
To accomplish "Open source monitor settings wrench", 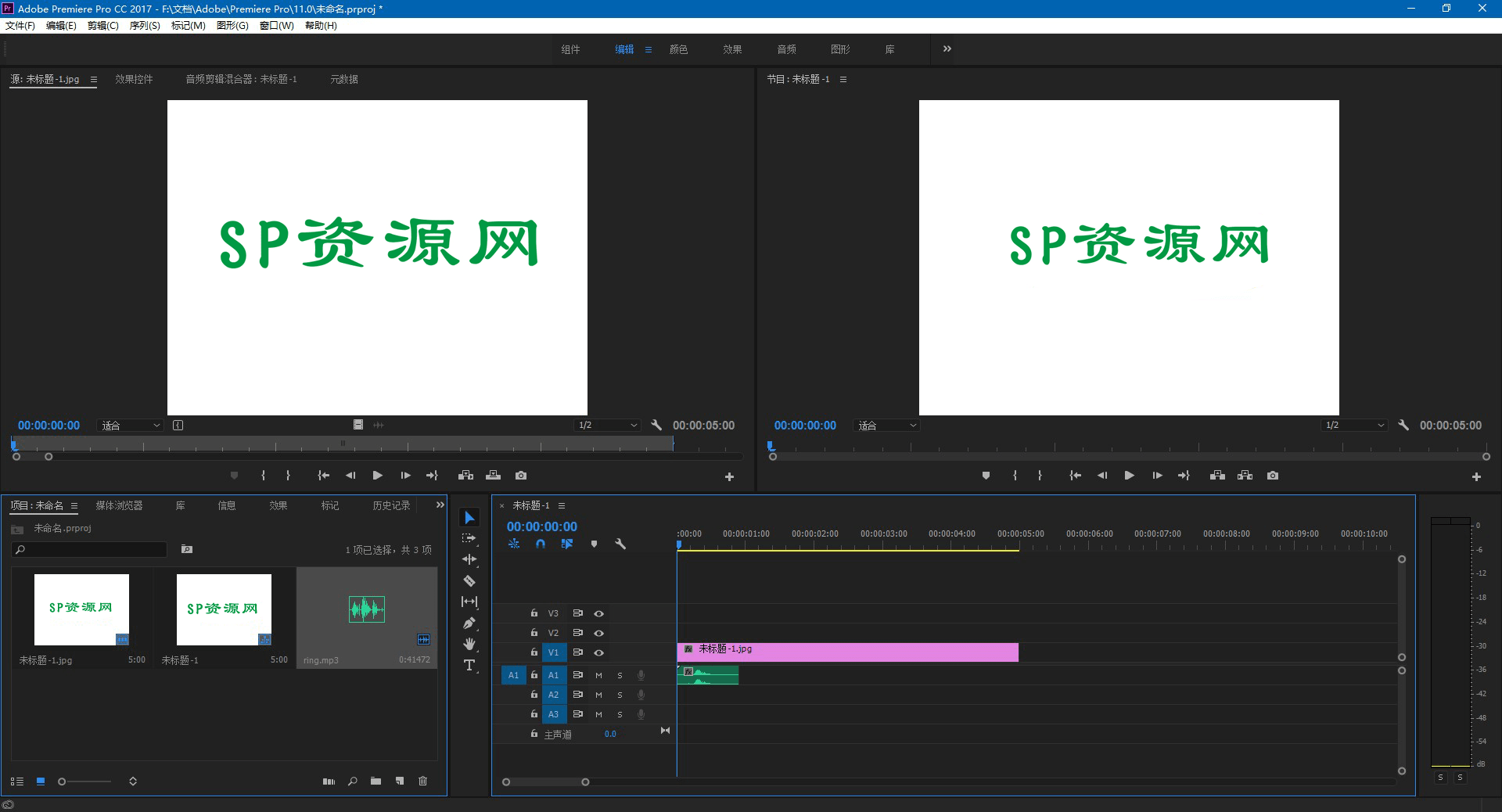I will 656,425.
